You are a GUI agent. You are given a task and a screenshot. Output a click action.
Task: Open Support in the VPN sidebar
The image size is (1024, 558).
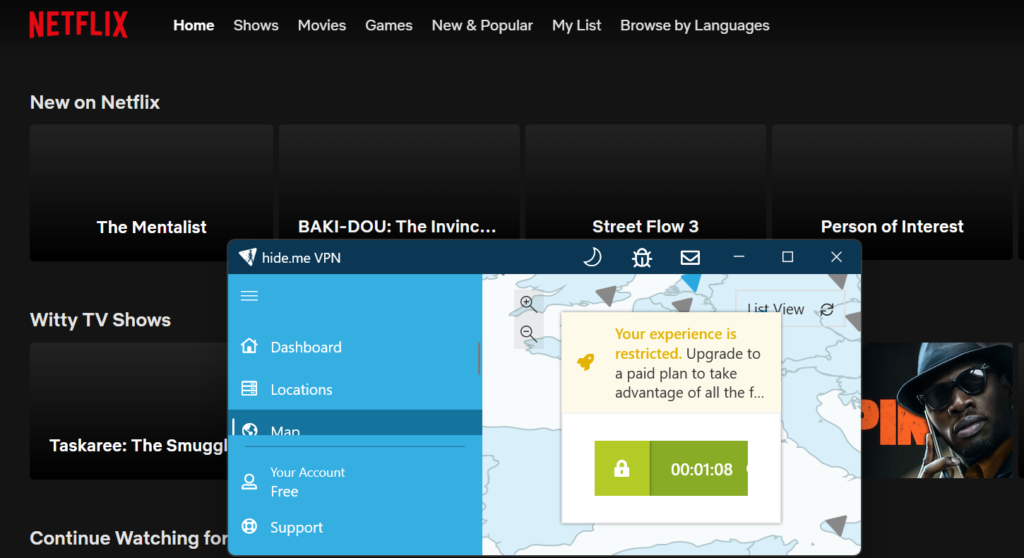click(296, 528)
